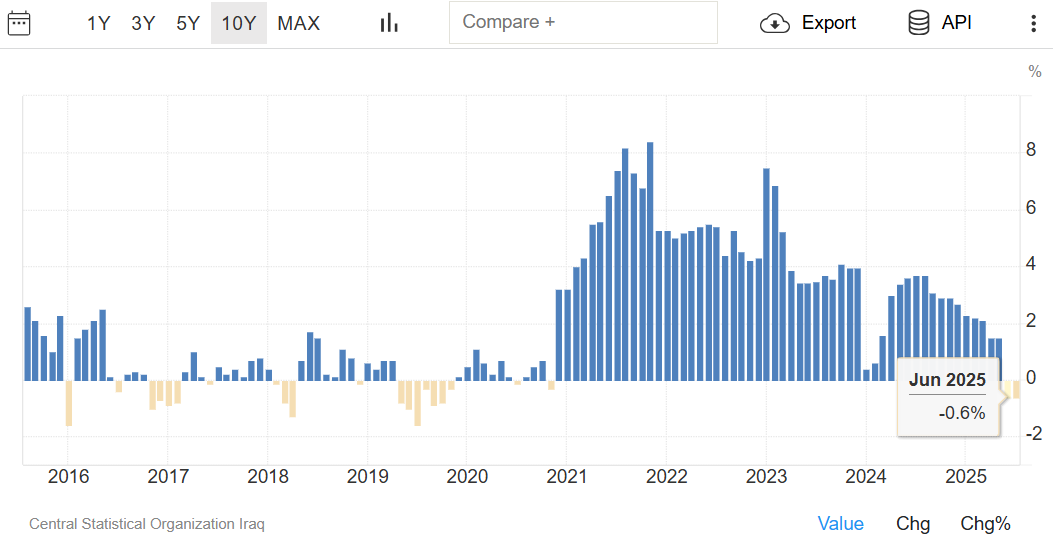
Task: Show the MAX time range
Action: tap(298, 23)
